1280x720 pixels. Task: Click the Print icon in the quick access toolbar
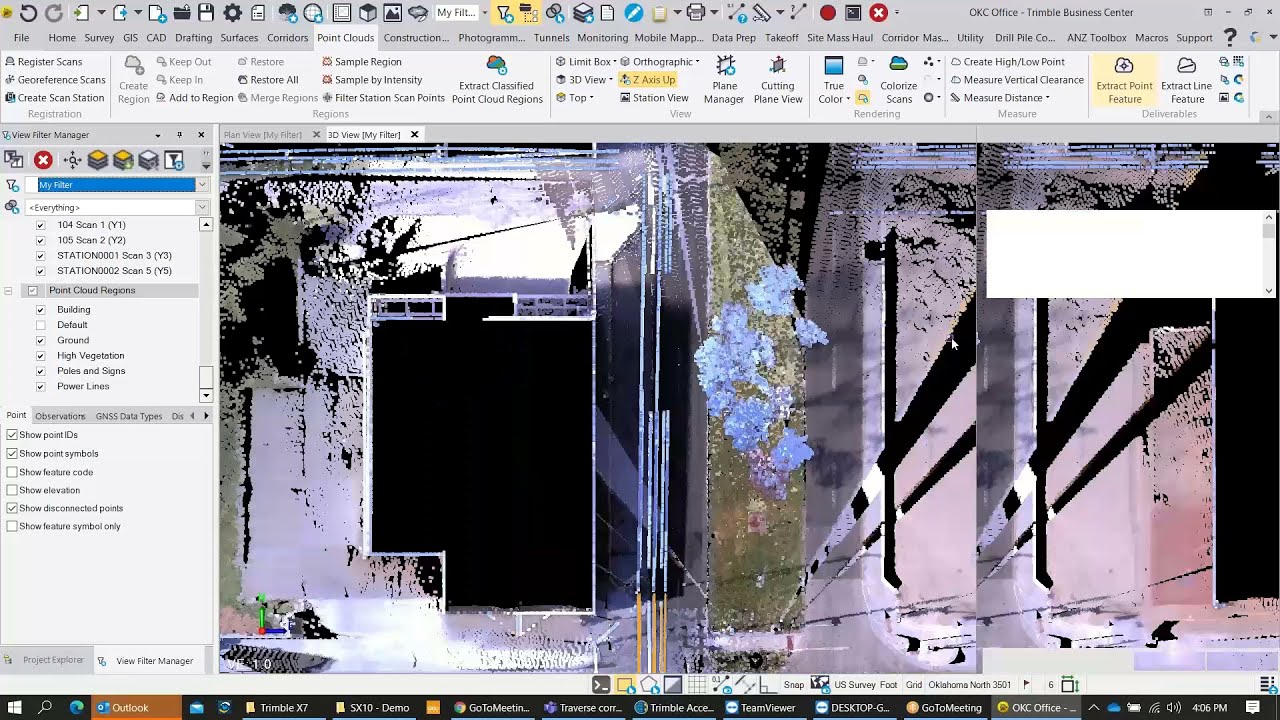[696, 13]
